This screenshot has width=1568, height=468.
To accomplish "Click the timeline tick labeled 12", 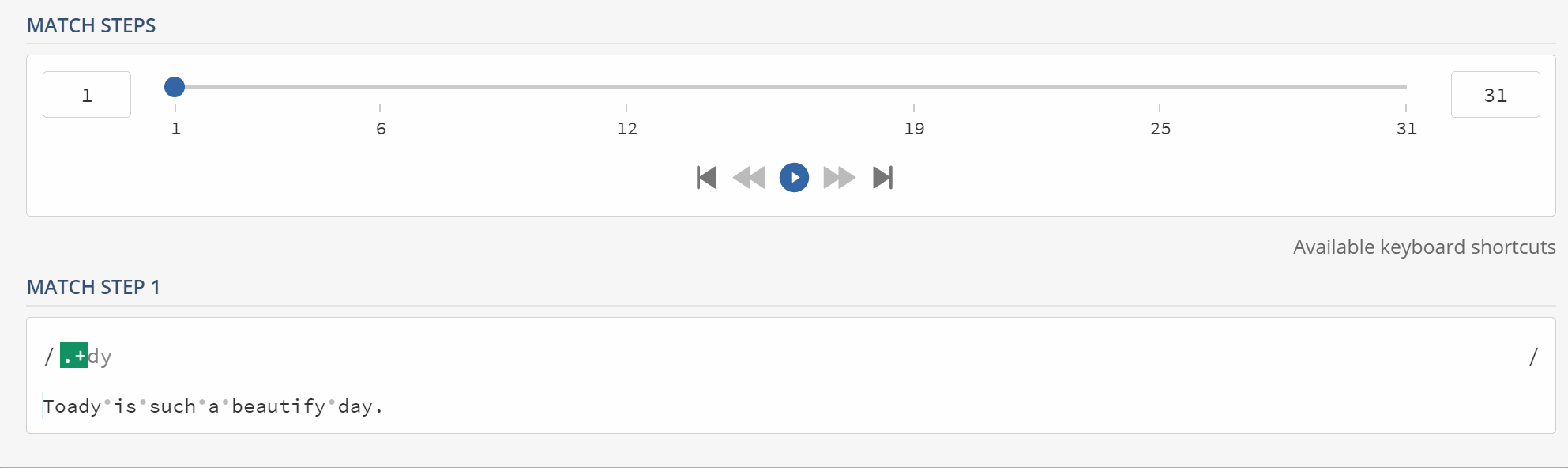I will click(626, 128).
